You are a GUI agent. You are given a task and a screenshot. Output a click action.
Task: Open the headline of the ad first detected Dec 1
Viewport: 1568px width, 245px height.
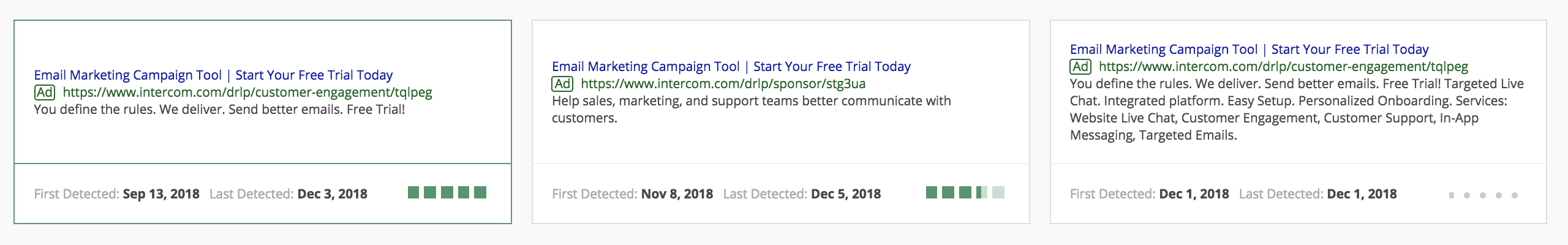pyautogui.click(x=1249, y=50)
